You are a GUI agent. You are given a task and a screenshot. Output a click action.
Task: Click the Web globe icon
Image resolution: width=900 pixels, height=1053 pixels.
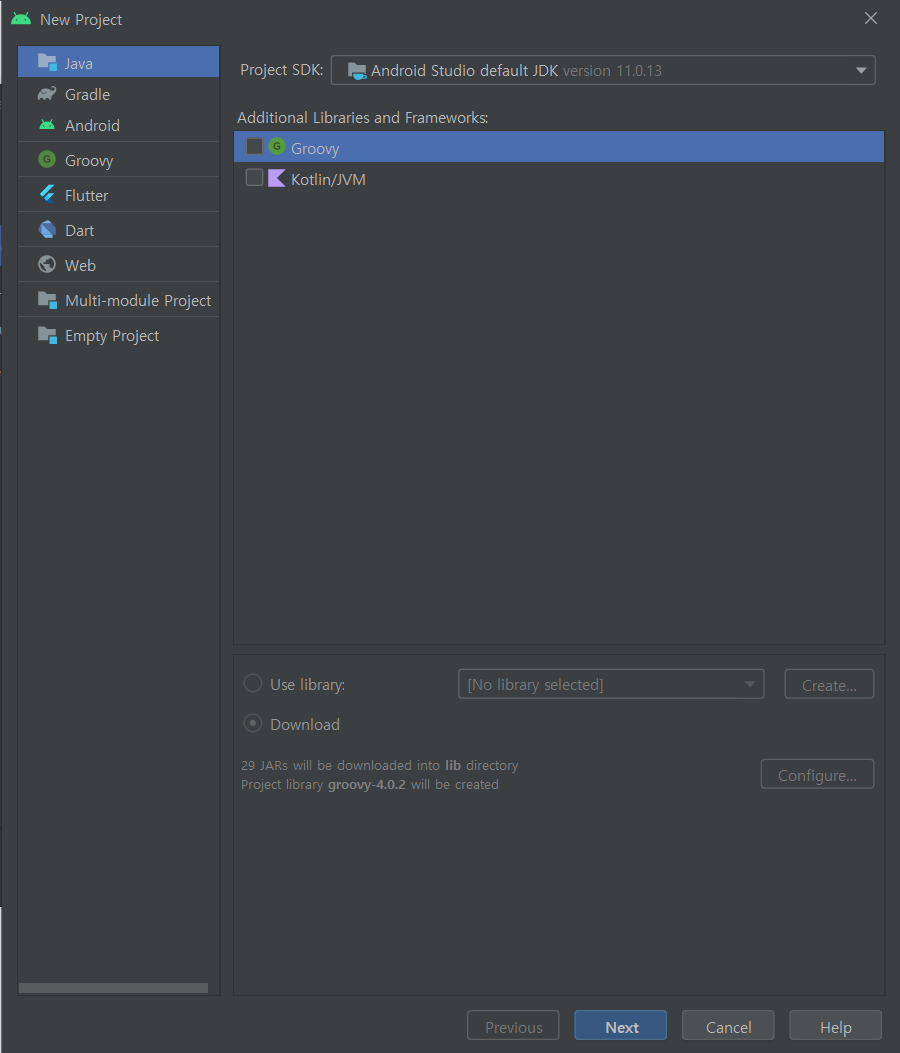(47, 264)
